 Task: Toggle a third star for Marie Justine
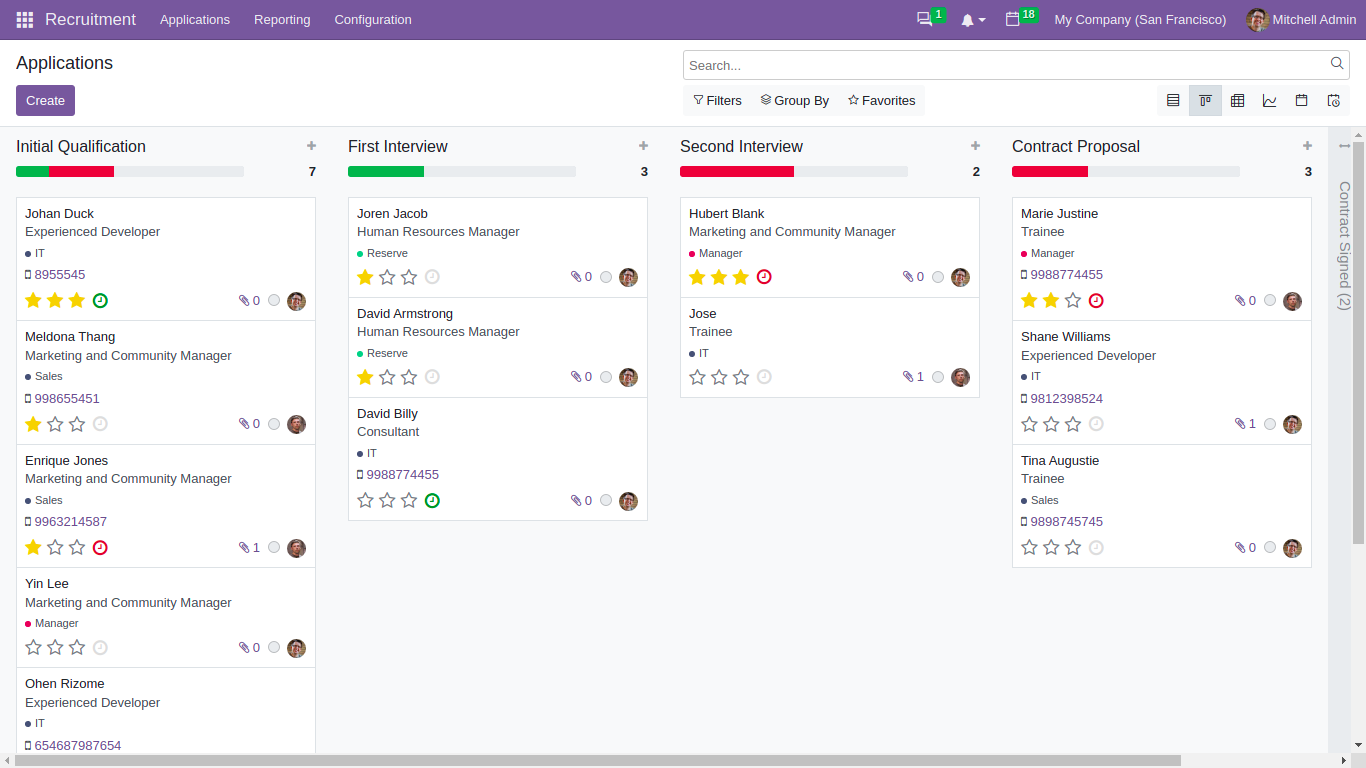1073,300
